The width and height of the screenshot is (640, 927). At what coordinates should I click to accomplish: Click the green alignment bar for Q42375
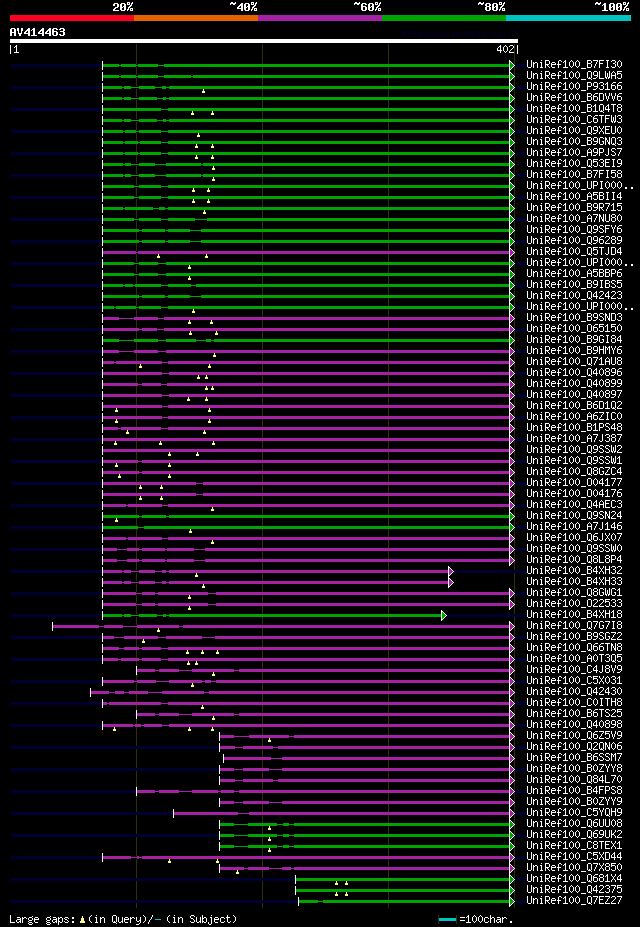(403, 890)
